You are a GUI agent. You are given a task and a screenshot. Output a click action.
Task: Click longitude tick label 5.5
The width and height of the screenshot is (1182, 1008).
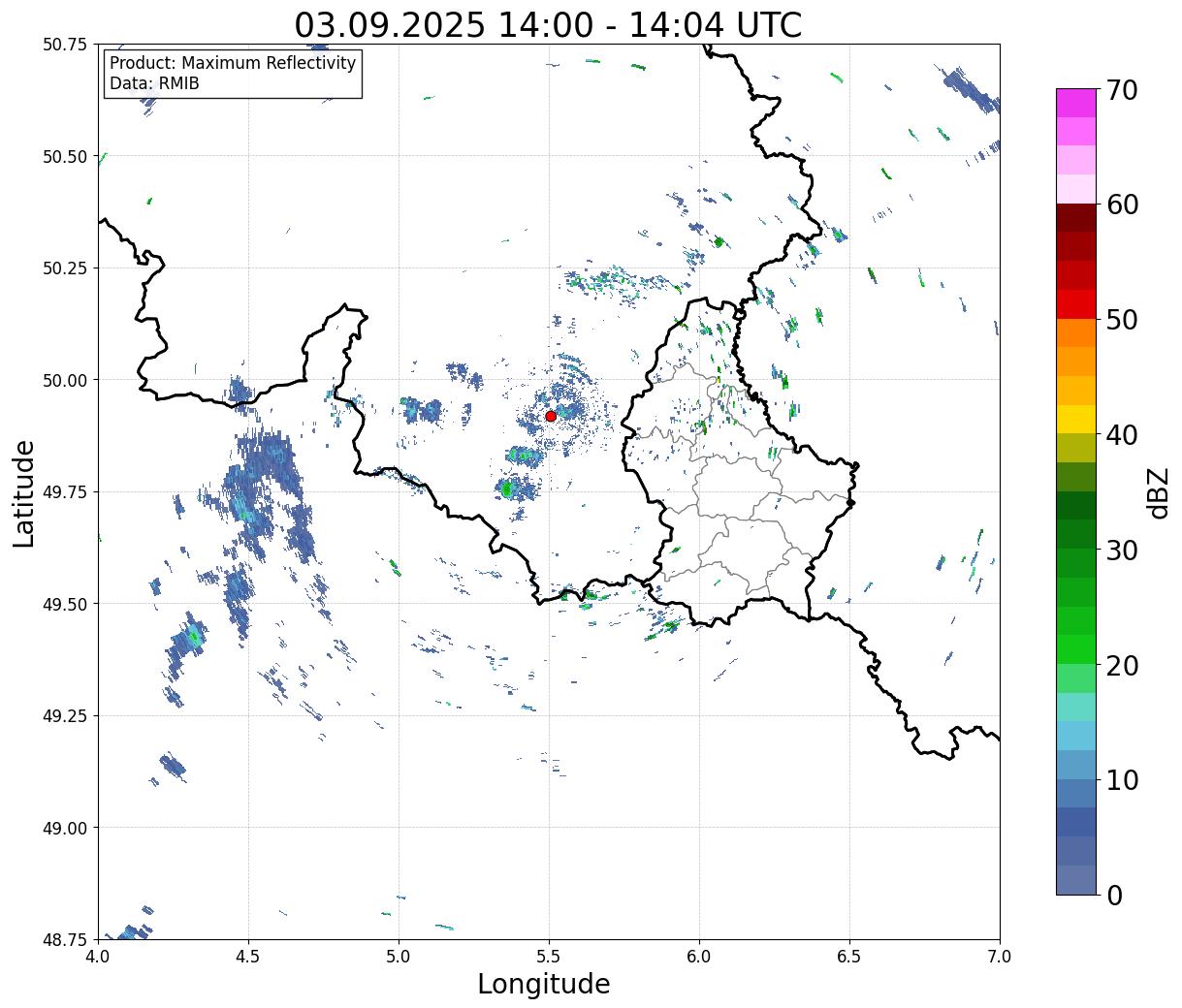tap(549, 957)
